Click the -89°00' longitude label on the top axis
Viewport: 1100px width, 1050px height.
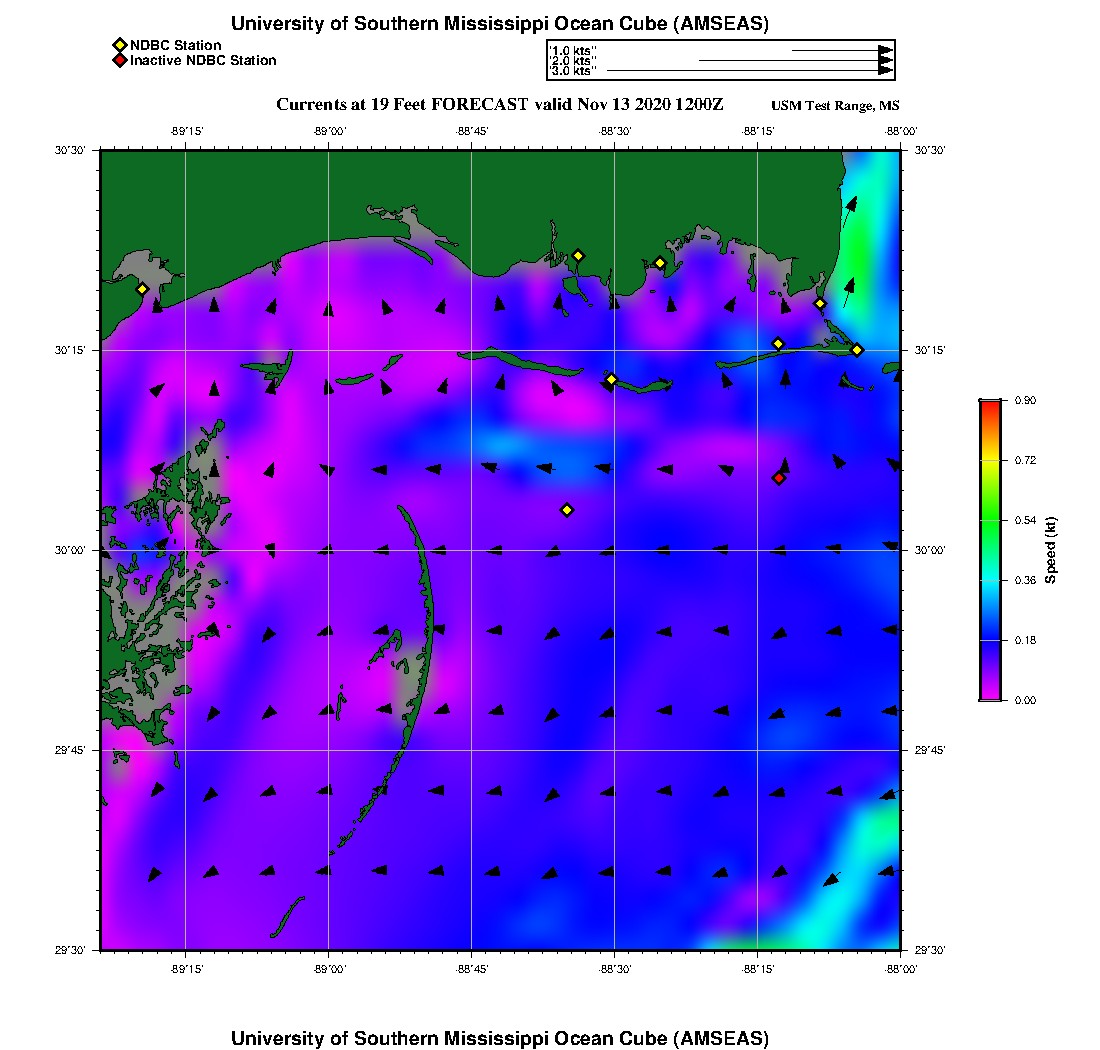point(329,131)
